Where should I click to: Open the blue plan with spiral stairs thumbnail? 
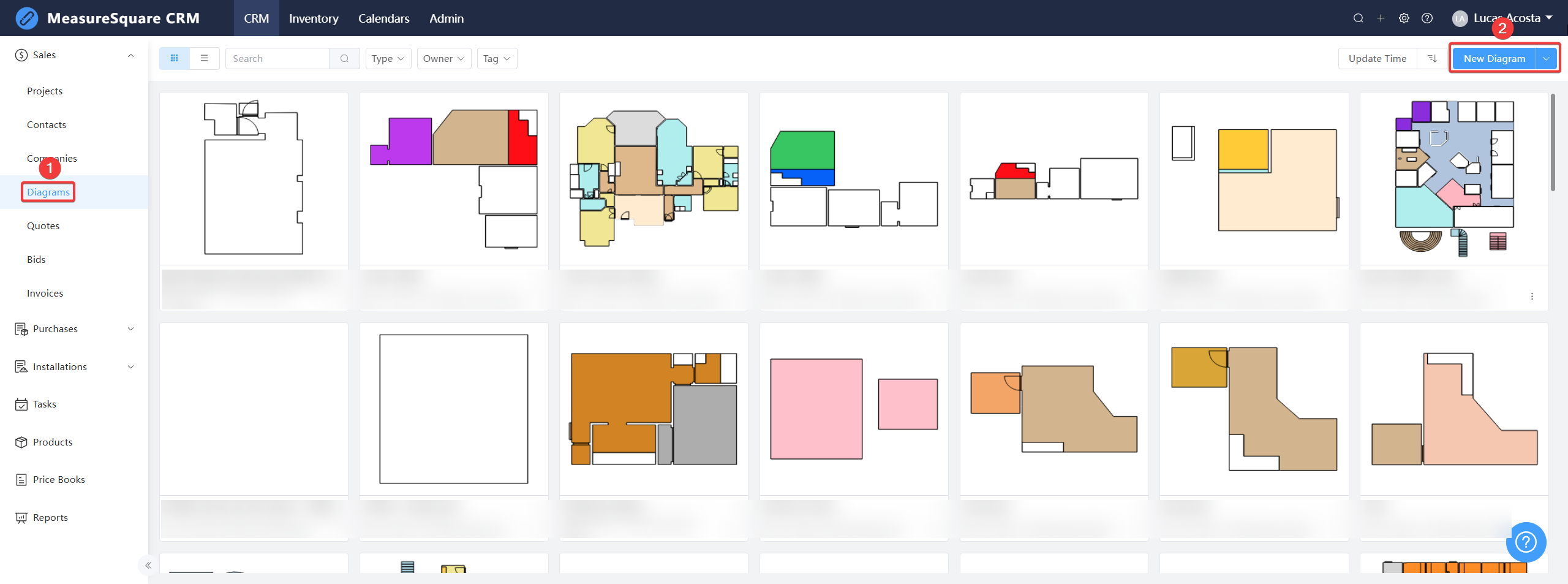[1454, 178]
